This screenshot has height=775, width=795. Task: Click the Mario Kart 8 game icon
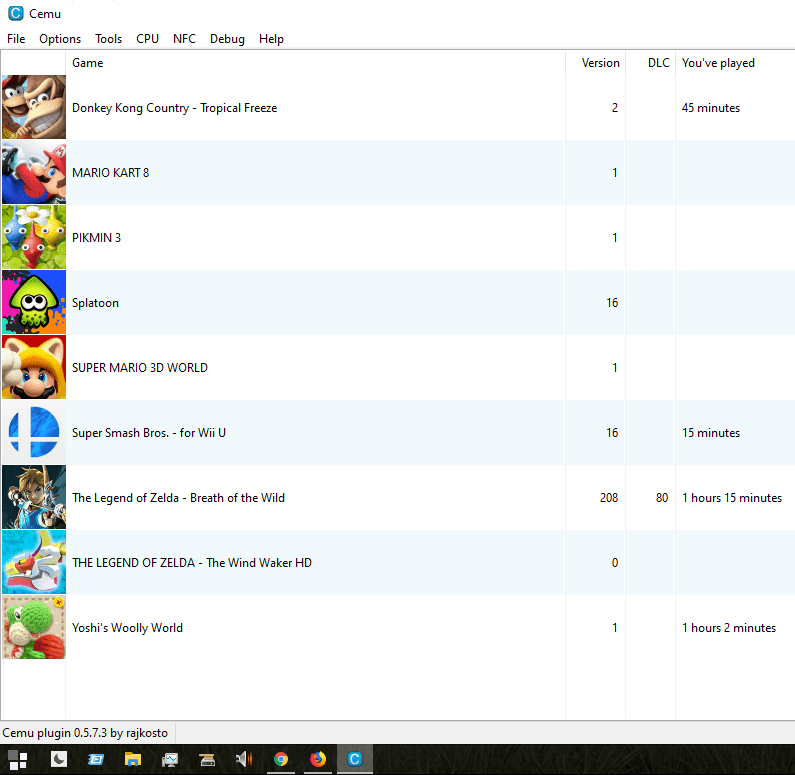34,172
